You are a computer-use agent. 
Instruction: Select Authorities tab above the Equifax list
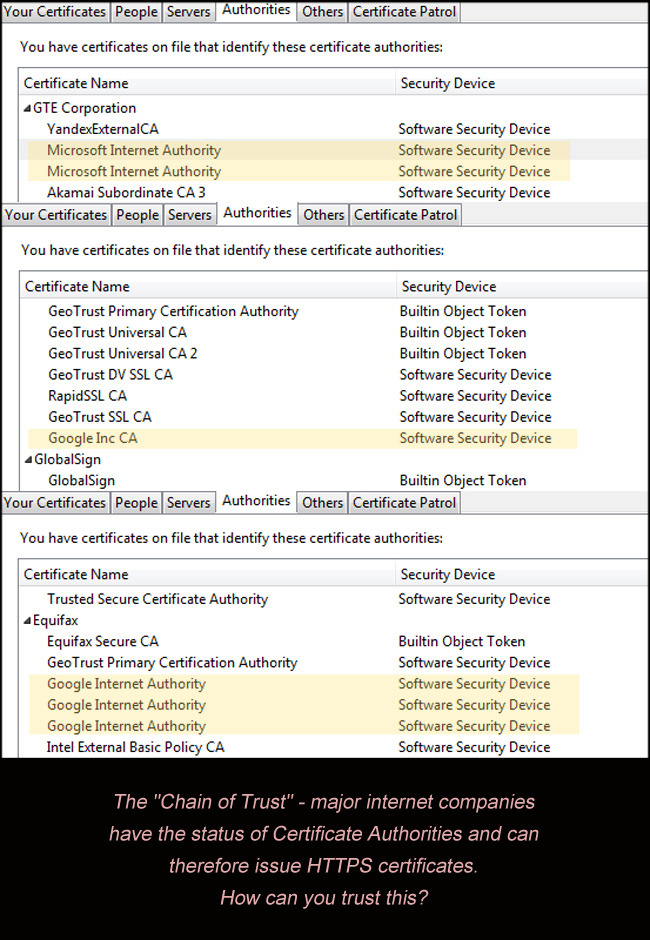(x=256, y=501)
